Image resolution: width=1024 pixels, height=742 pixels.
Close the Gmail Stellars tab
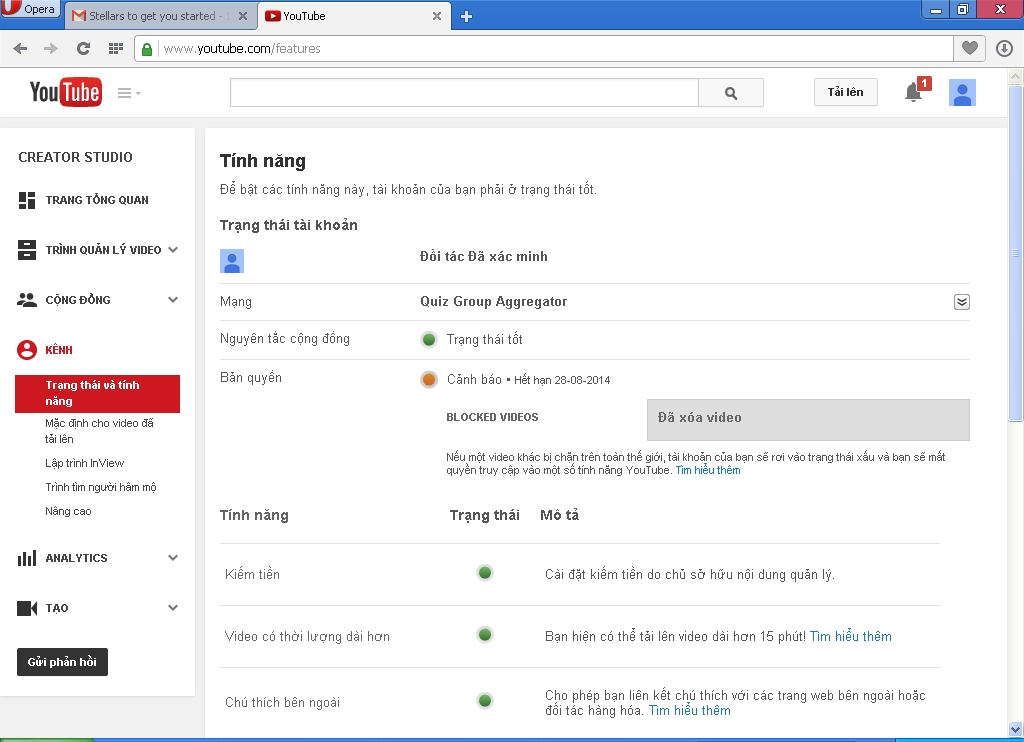tap(243, 16)
